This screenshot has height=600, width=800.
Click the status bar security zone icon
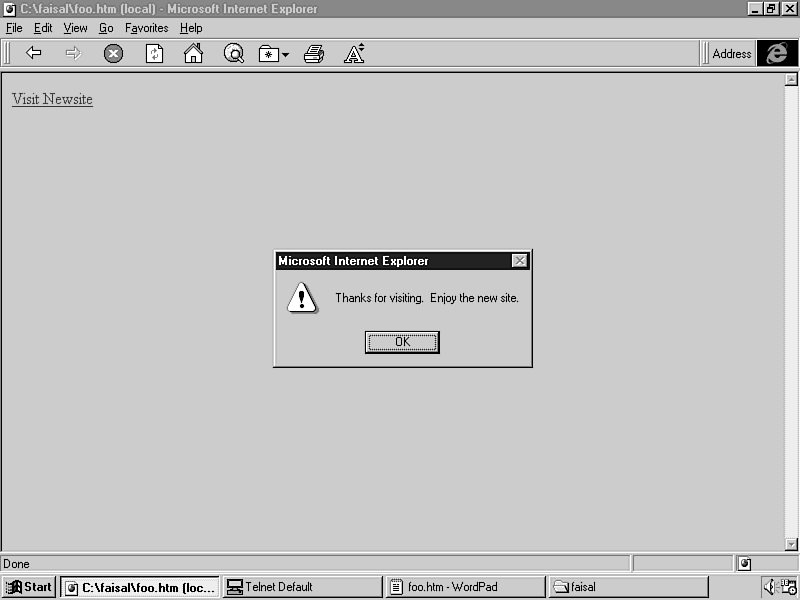point(745,563)
